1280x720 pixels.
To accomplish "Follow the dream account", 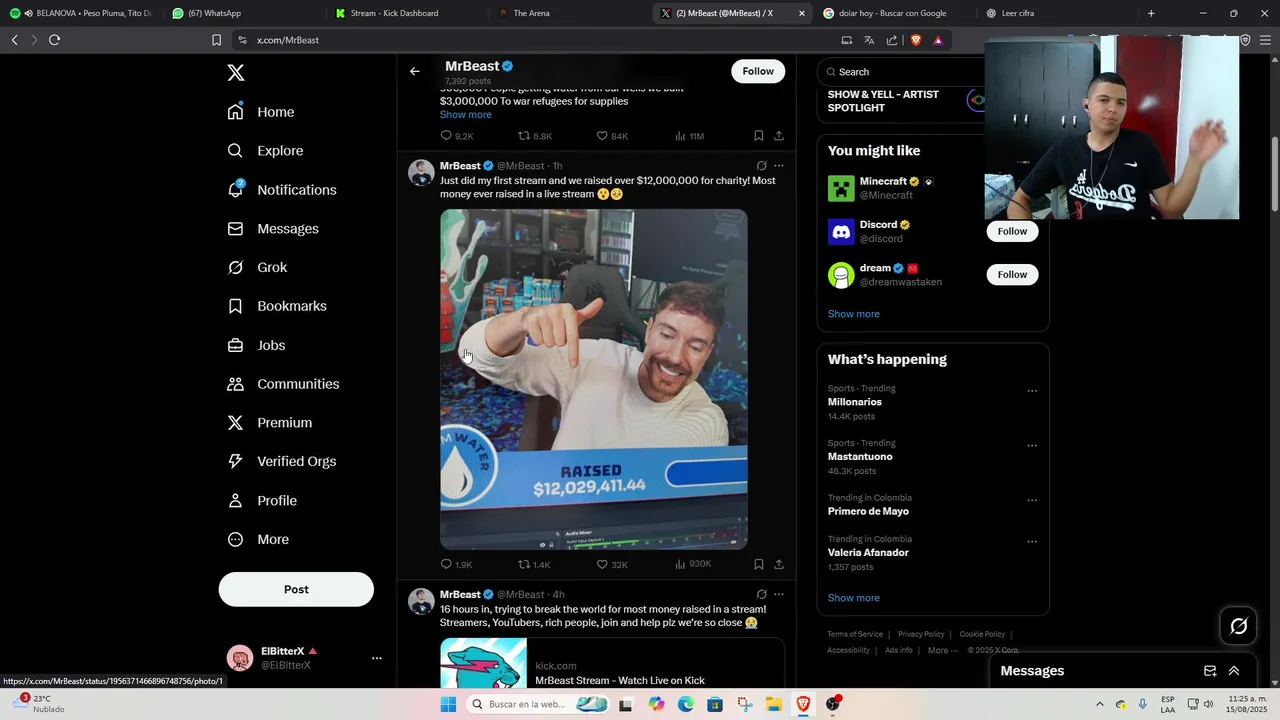I will point(1012,275).
